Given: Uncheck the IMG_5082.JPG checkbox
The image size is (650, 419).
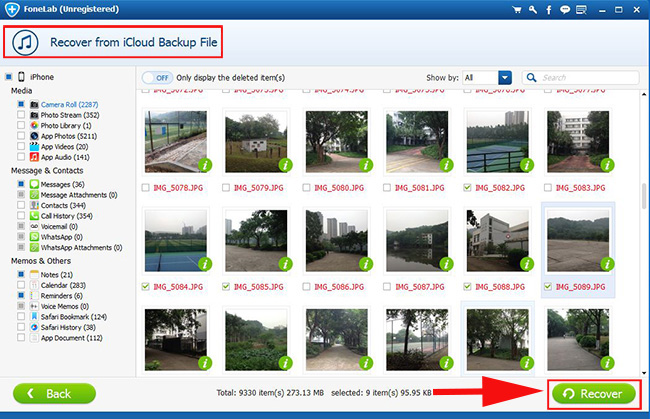Looking at the screenshot, I should pos(467,188).
